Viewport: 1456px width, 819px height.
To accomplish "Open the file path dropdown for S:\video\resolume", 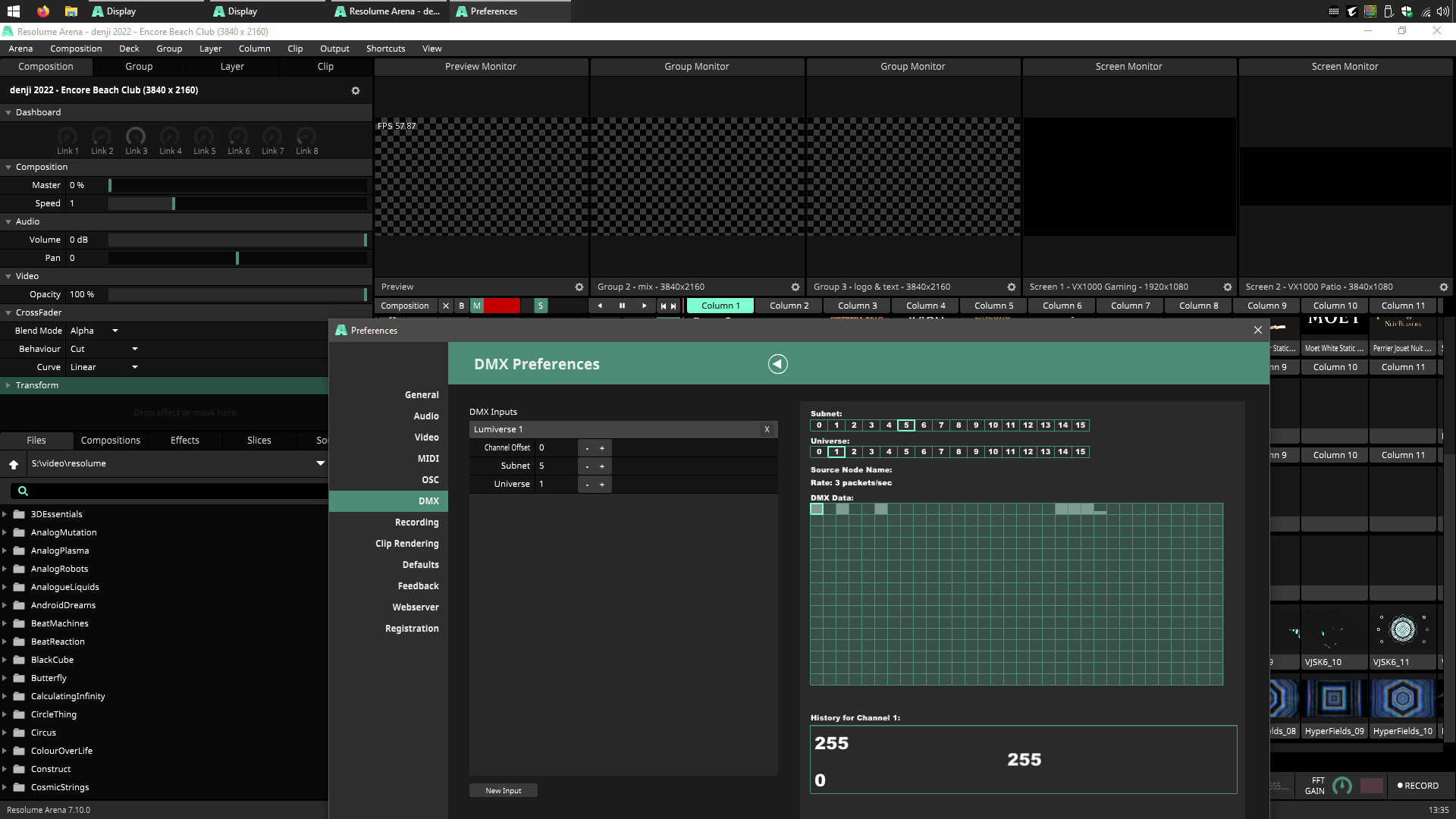I will click(x=320, y=463).
